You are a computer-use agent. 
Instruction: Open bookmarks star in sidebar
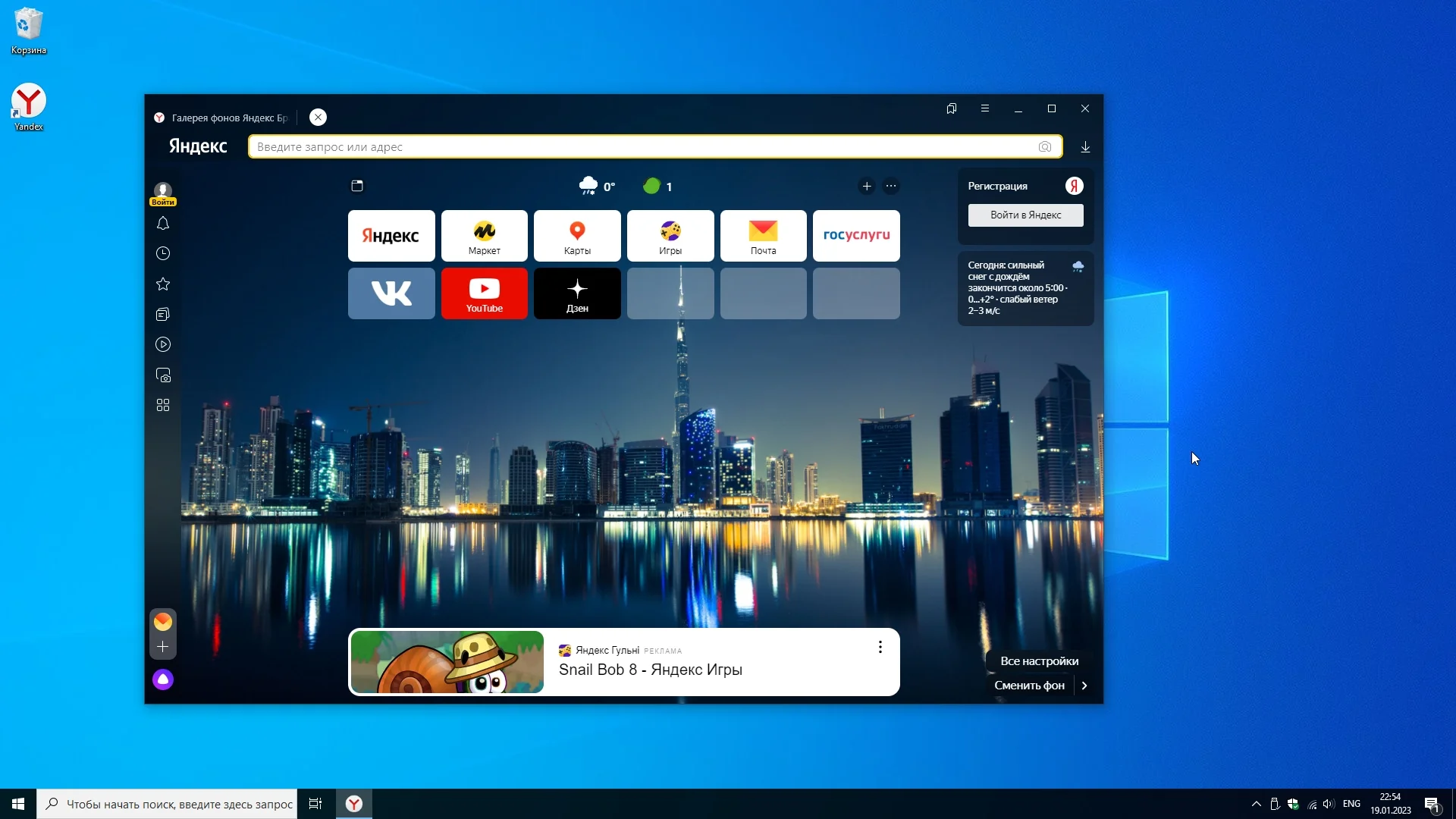click(x=163, y=284)
